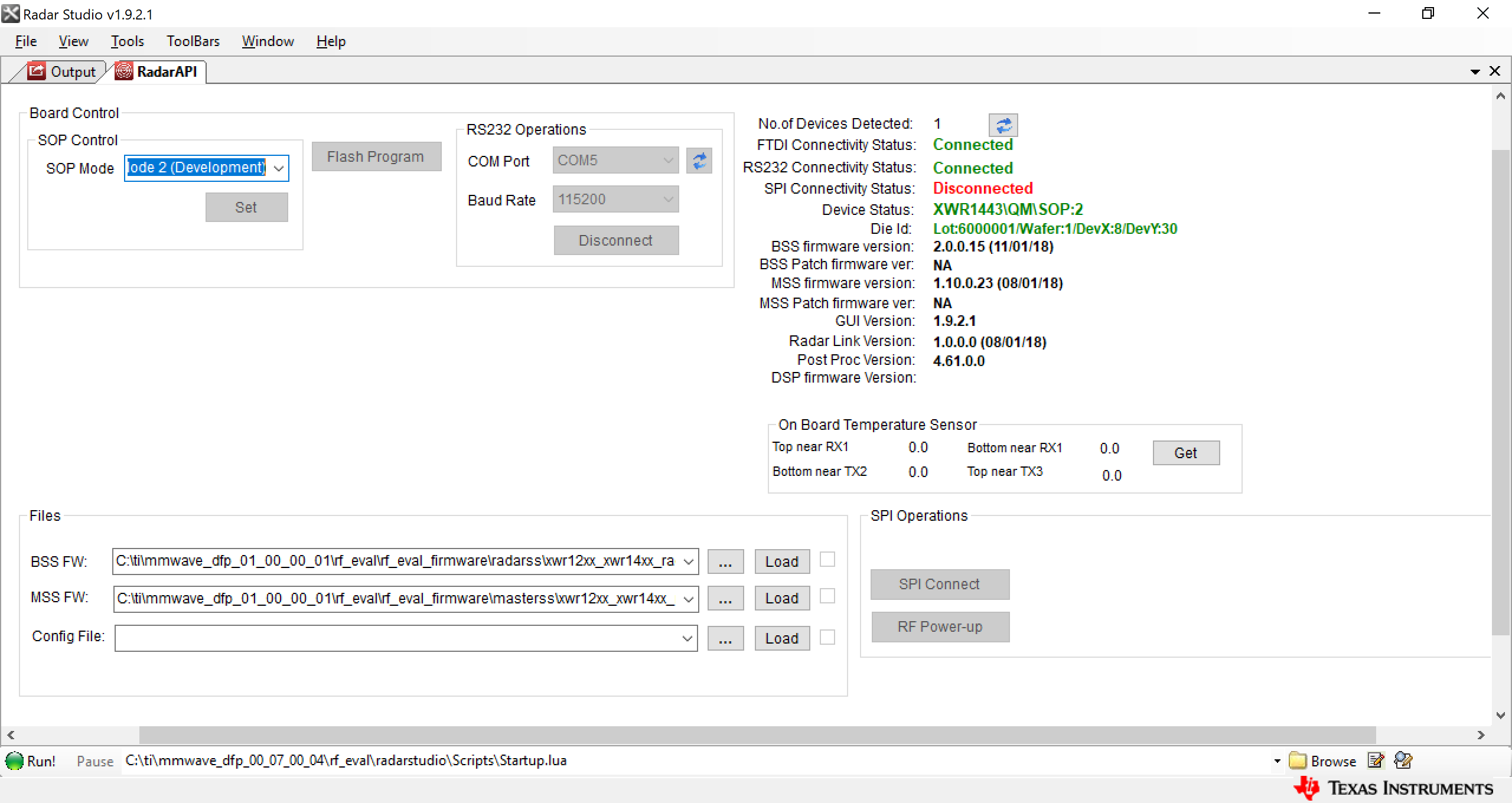1512x803 pixels.
Task: Load the Config File
Action: [x=782, y=638]
